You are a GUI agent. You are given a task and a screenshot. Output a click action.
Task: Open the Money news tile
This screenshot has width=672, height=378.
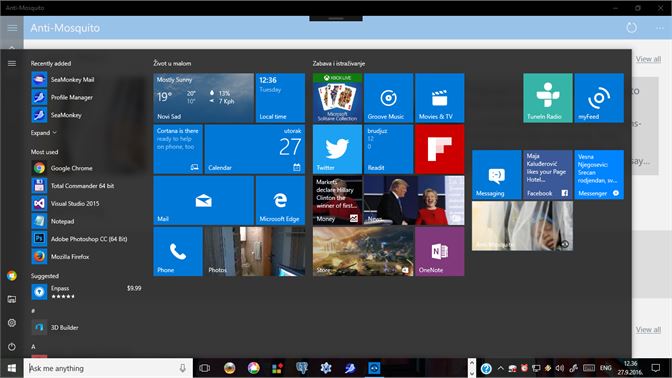tap(337, 200)
